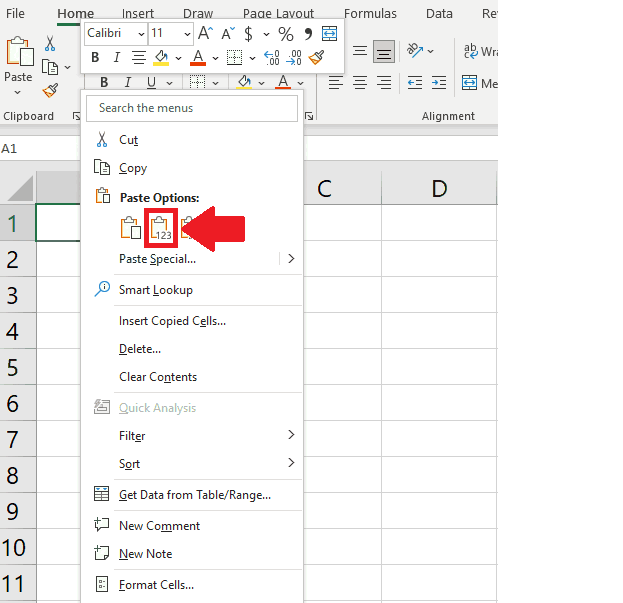
Task: Expand the Paste button dropdown arrow
Action: pos(17,93)
